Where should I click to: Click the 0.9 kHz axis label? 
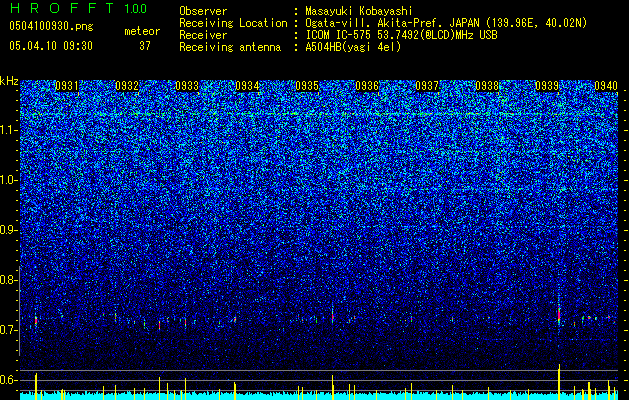click(8, 230)
